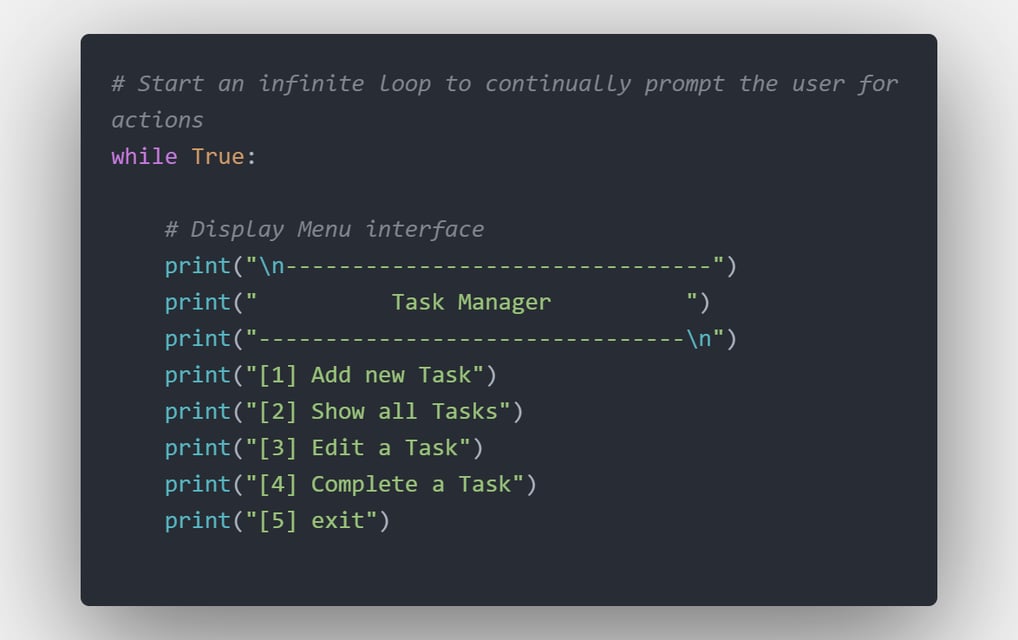Click the word 'infinite' in top comment
Image resolution: width=1018 pixels, height=640 pixels.
(x=311, y=84)
